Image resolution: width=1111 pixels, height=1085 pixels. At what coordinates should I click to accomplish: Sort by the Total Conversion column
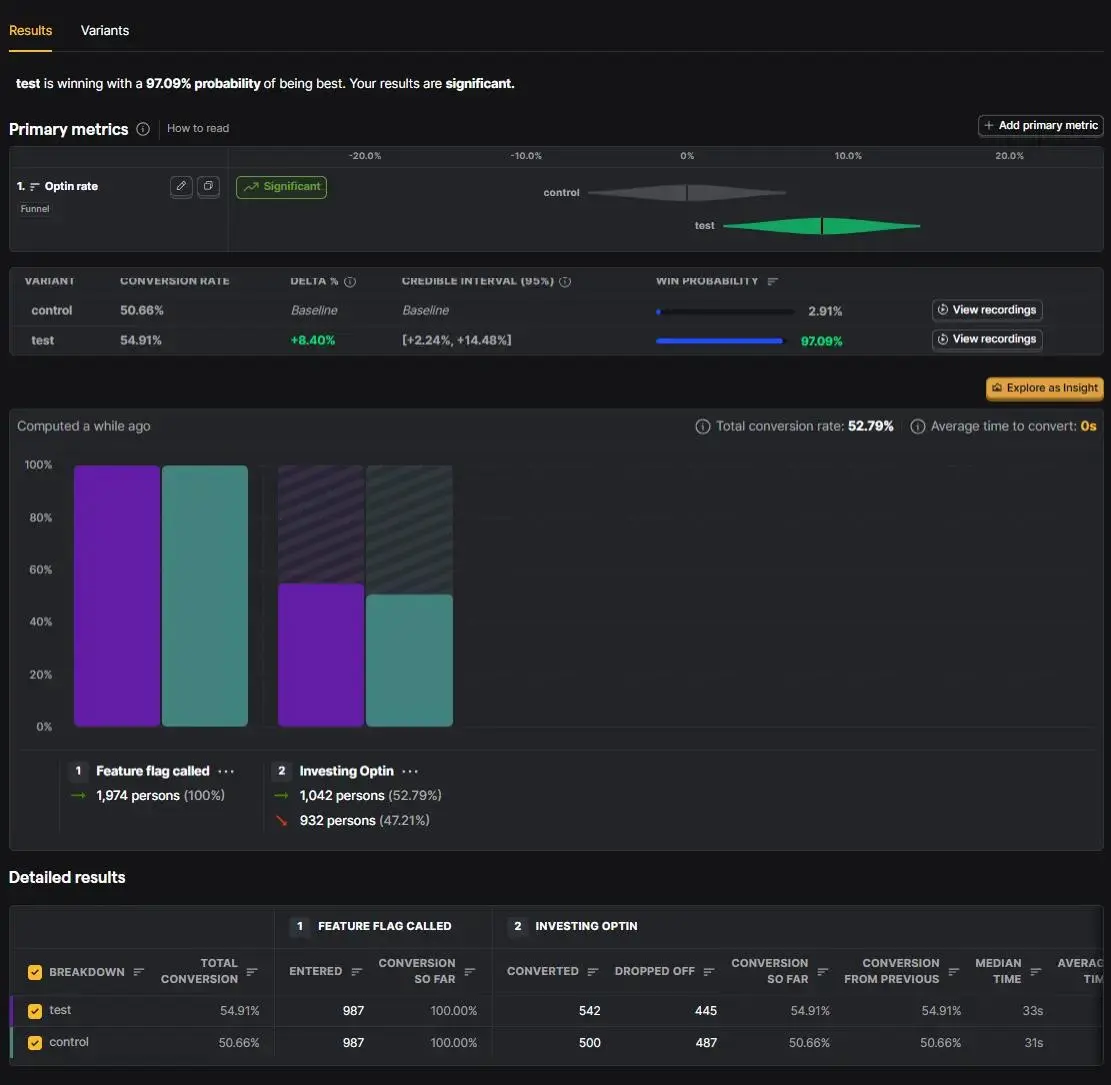252,971
